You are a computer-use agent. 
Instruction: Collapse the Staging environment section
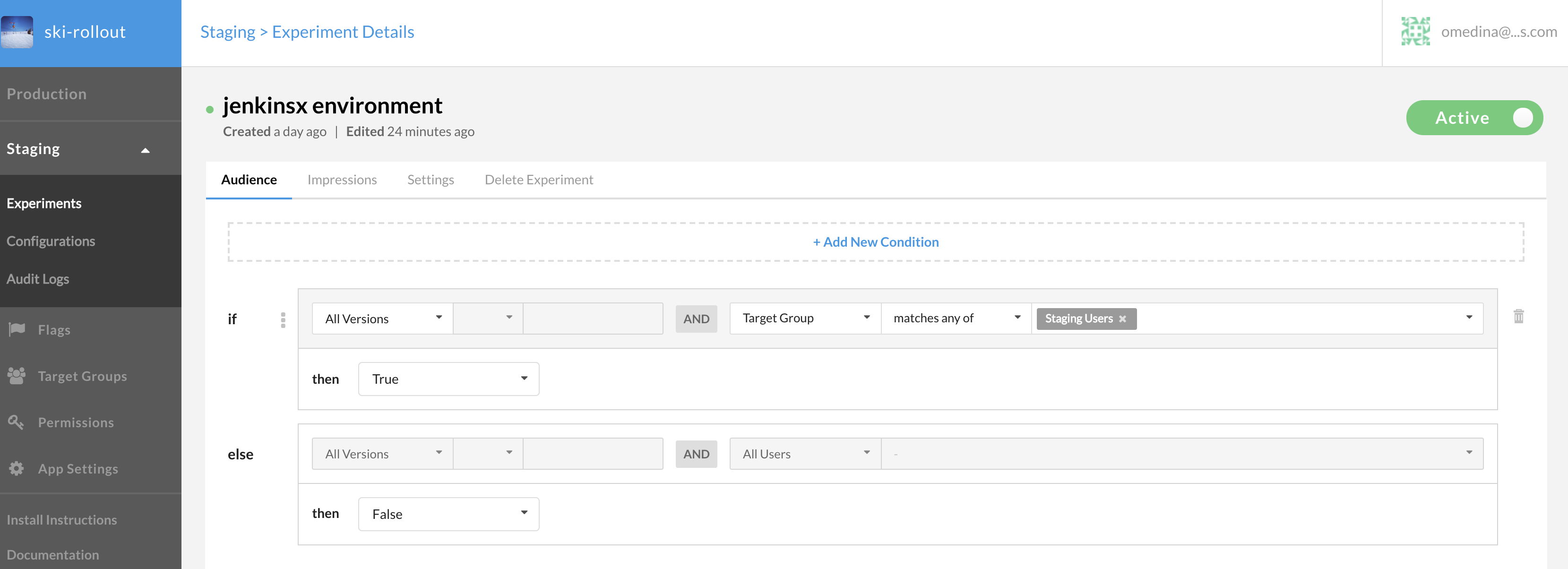145,150
